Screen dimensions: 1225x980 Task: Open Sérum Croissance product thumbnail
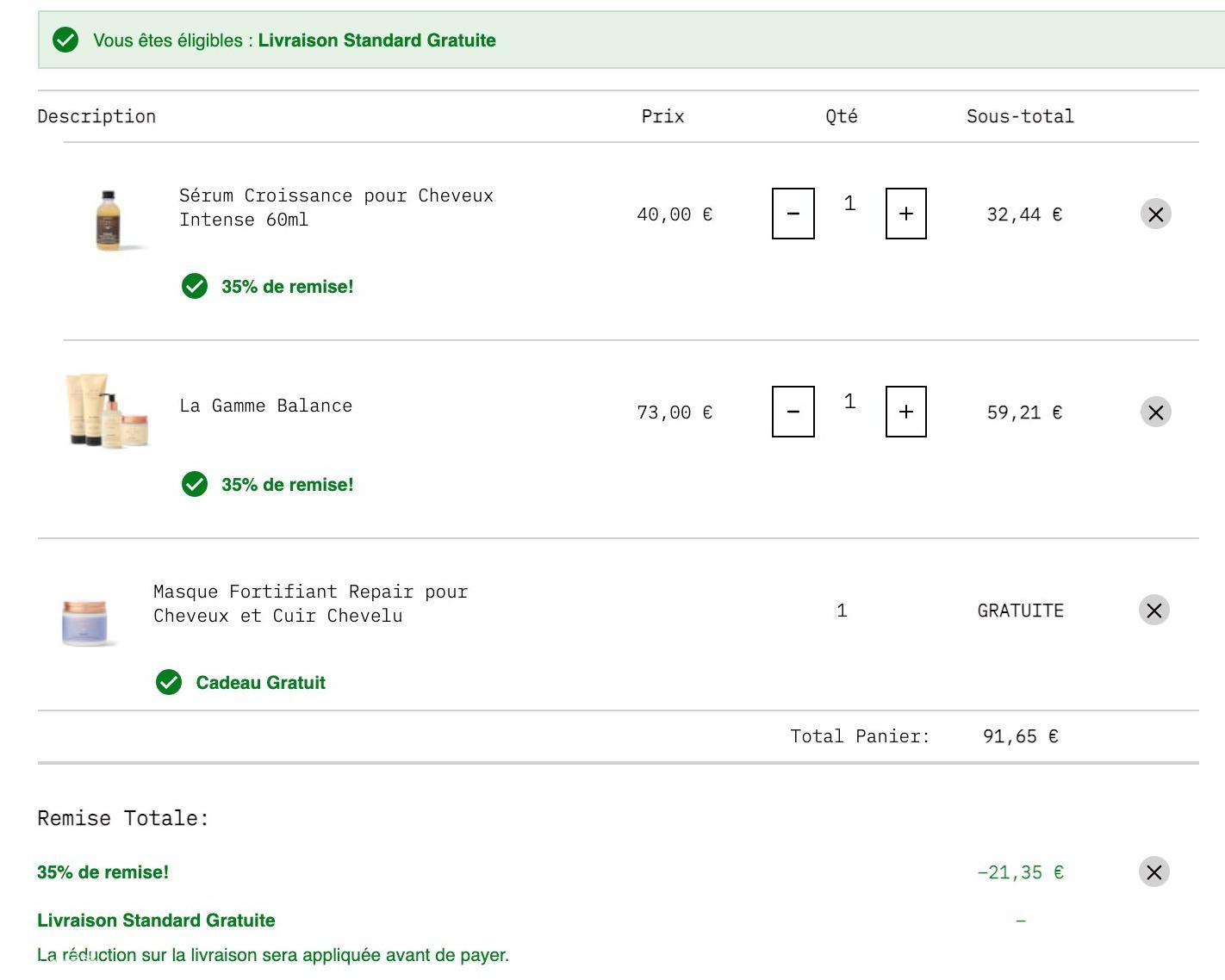coord(109,220)
